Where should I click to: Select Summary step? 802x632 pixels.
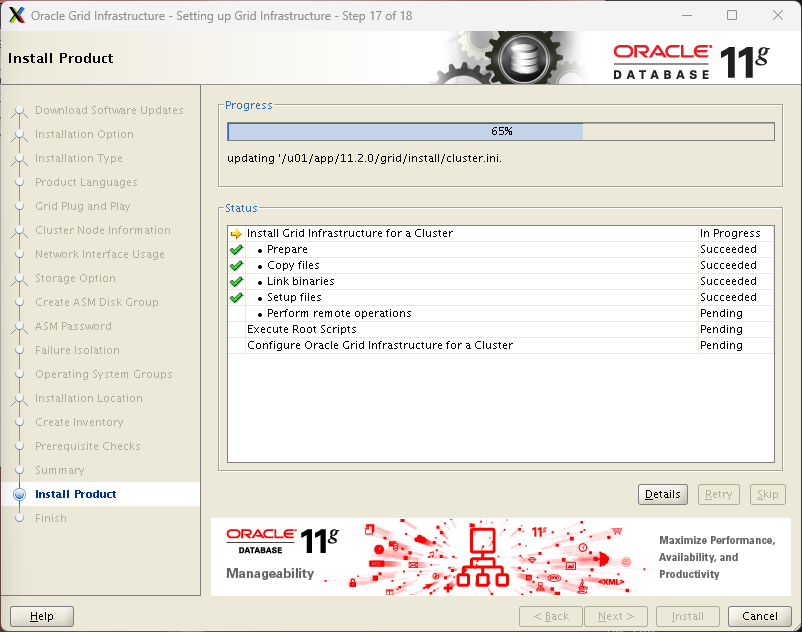(59, 470)
